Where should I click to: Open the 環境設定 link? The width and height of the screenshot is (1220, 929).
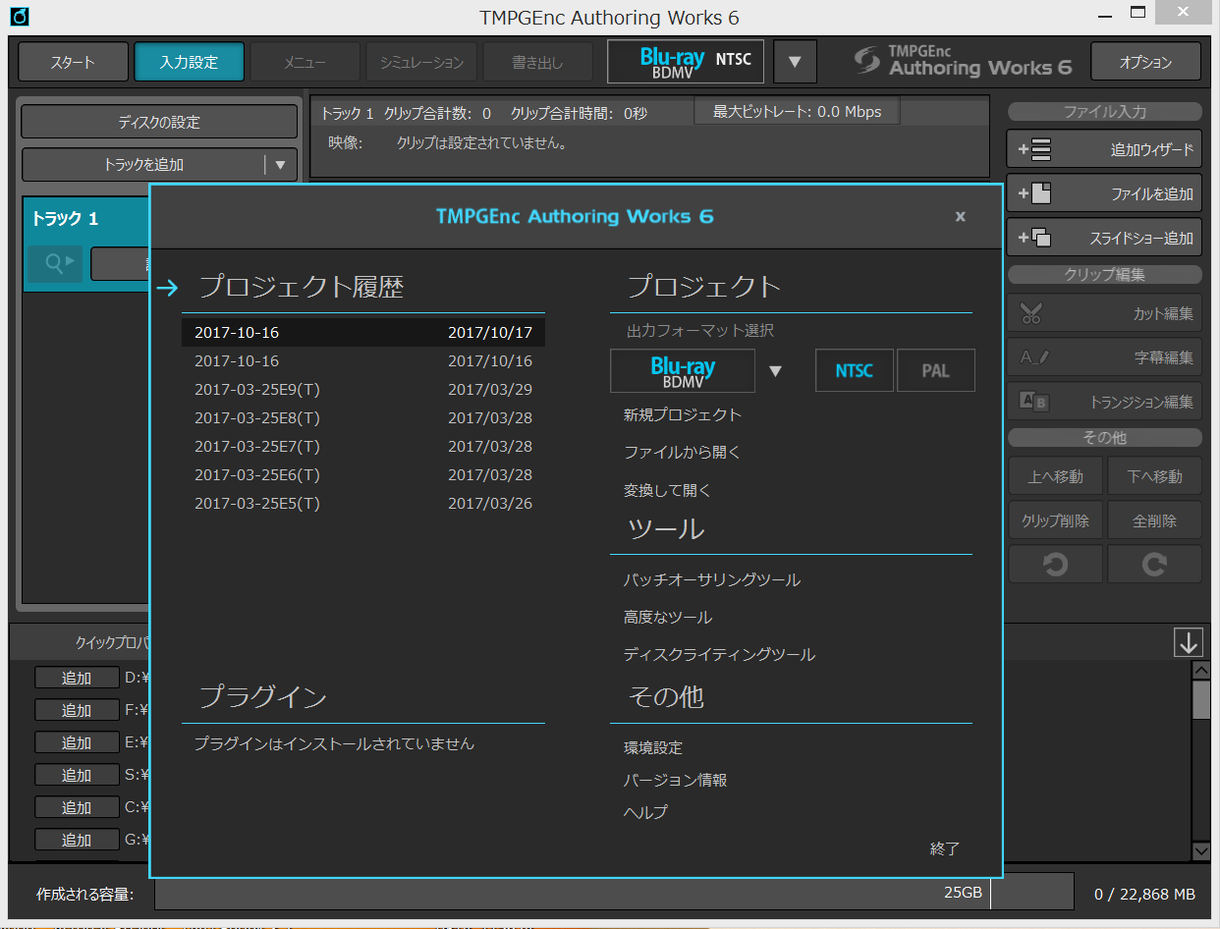(653, 747)
